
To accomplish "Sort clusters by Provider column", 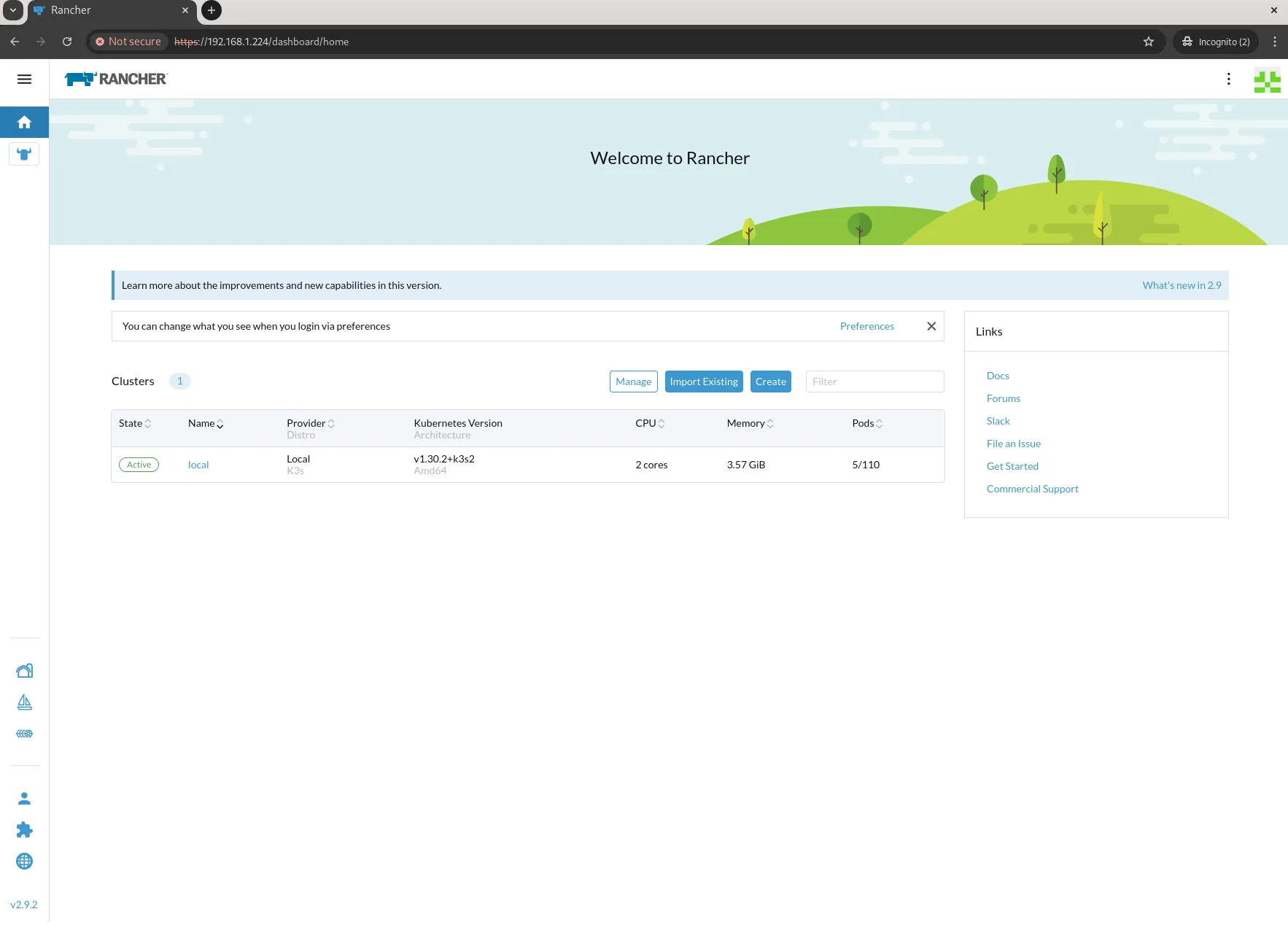I will tap(311, 423).
